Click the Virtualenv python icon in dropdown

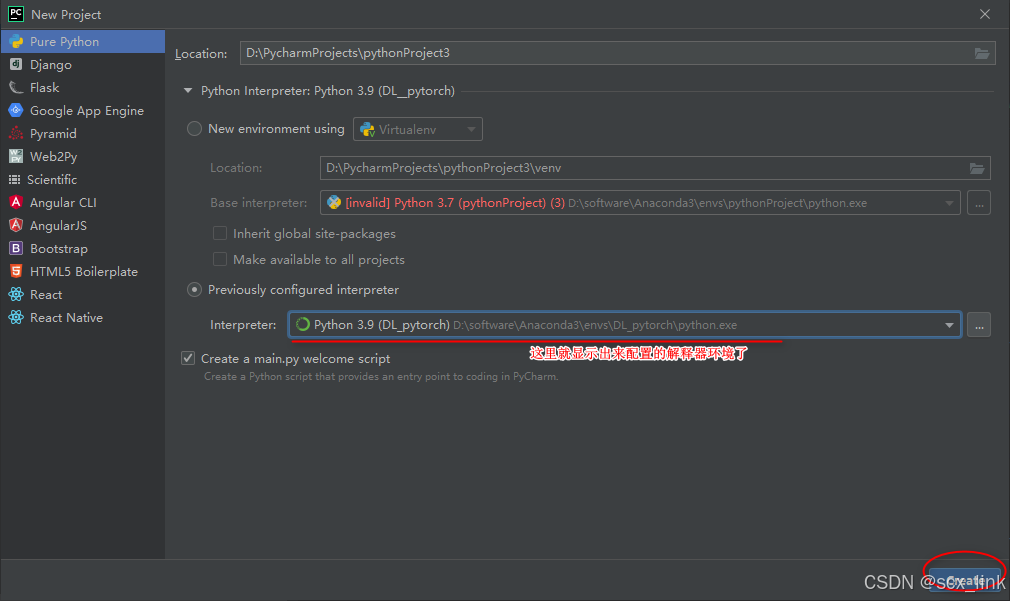[367, 129]
